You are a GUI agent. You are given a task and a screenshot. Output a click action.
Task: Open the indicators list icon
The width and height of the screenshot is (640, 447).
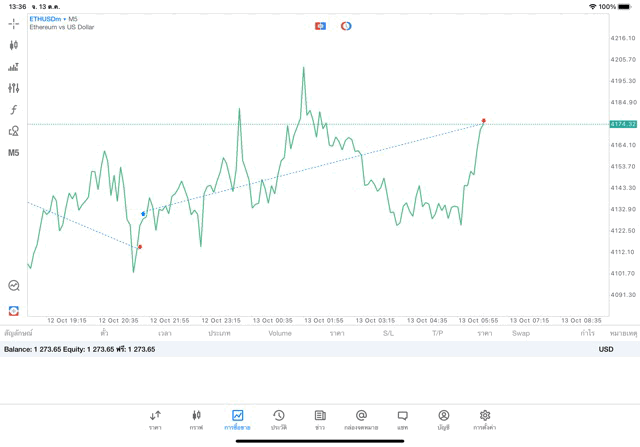tap(14, 67)
